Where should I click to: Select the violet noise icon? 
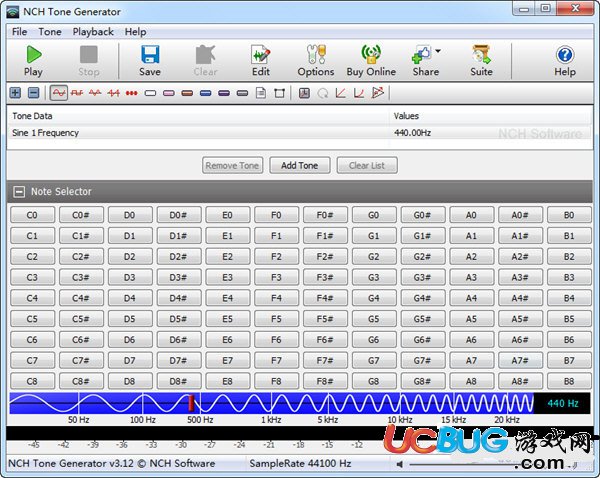[x=224, y=93]
